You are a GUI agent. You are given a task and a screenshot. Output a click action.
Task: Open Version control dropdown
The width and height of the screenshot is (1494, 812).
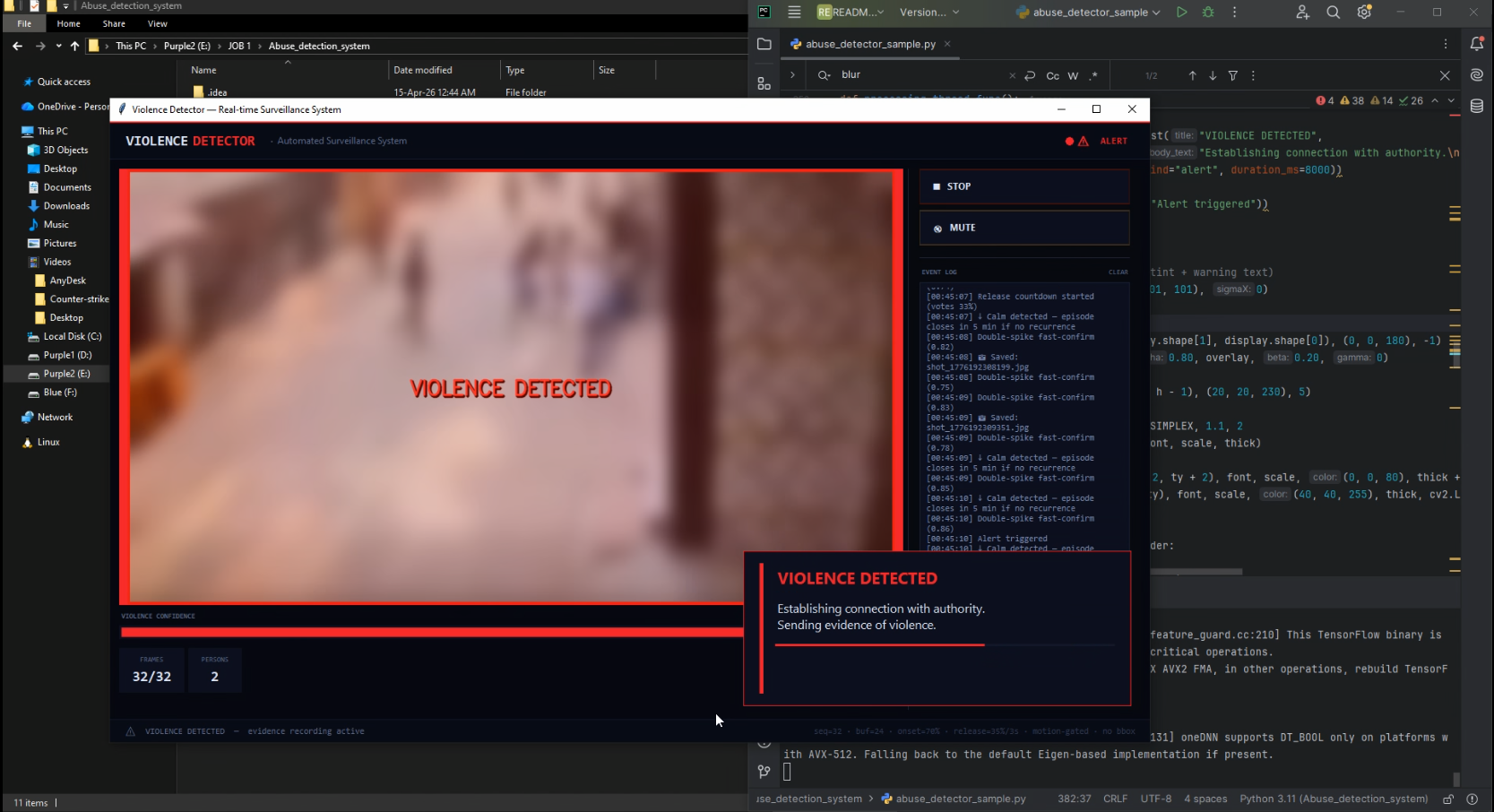pyautogui.click(x=929, y=13)
